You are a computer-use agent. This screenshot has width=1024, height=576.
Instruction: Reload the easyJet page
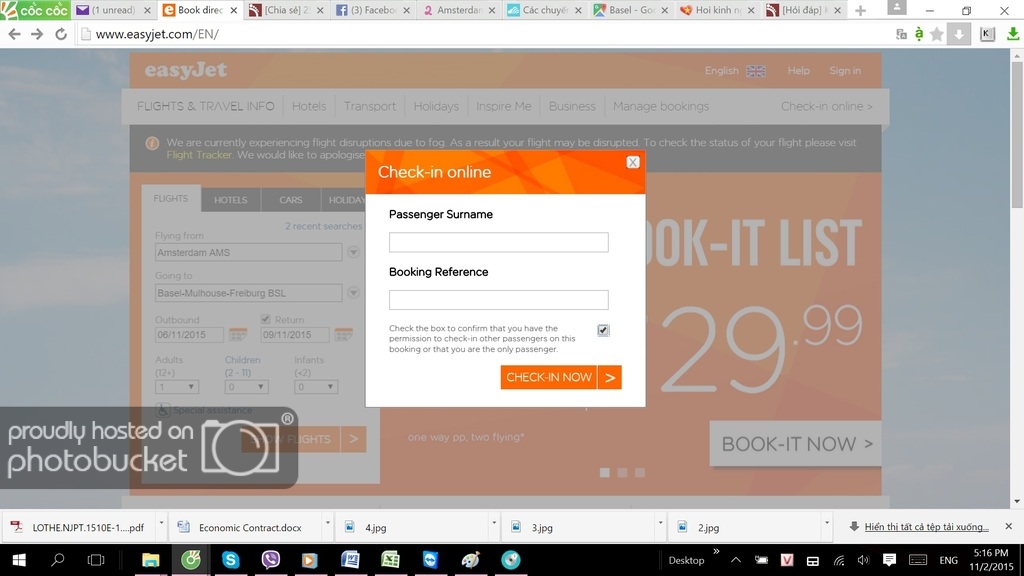point(61,34)
